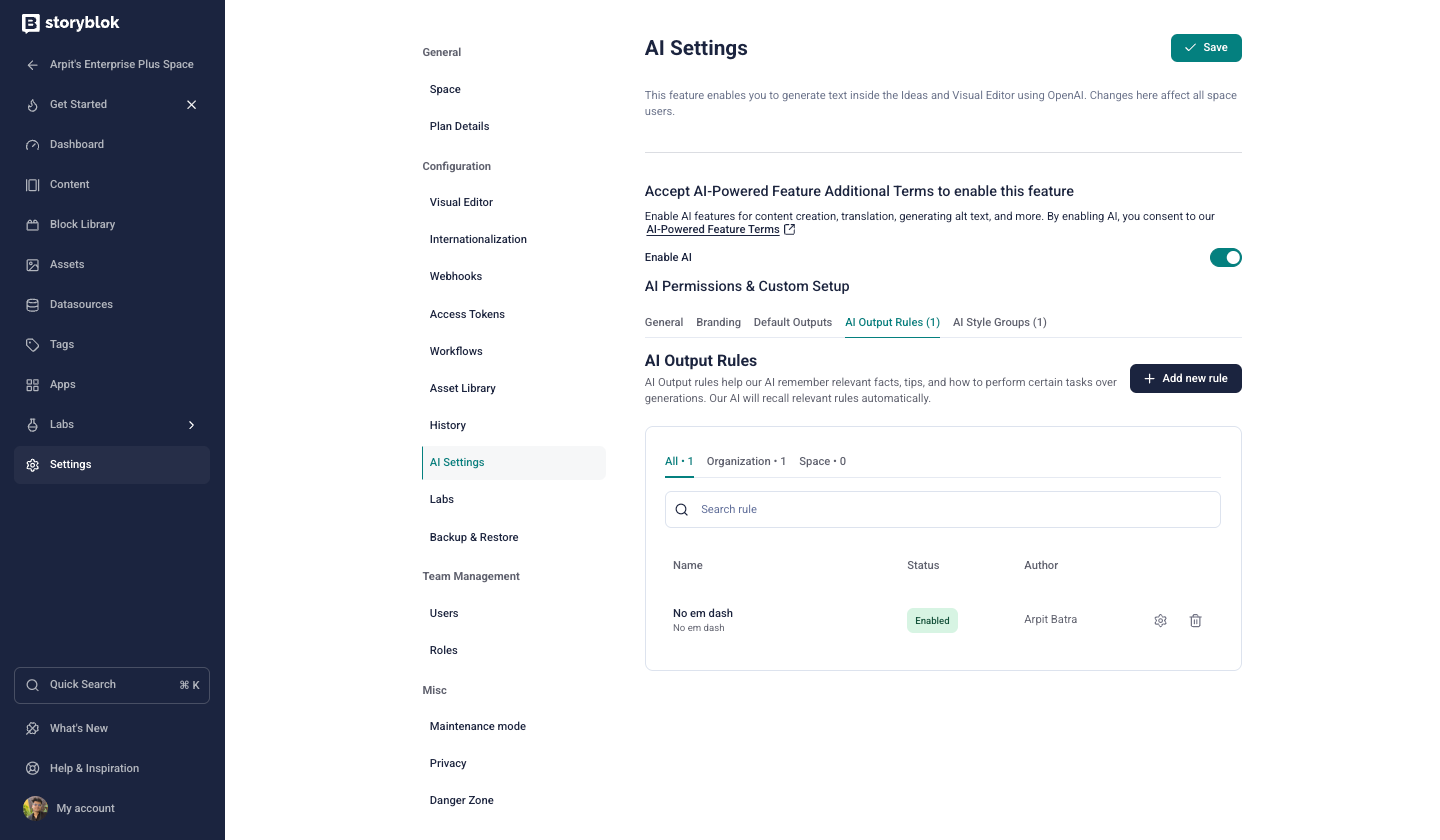Filter rules by Organization tab
The height and width of the screenshot is (840, 1440).
[746, 461]
